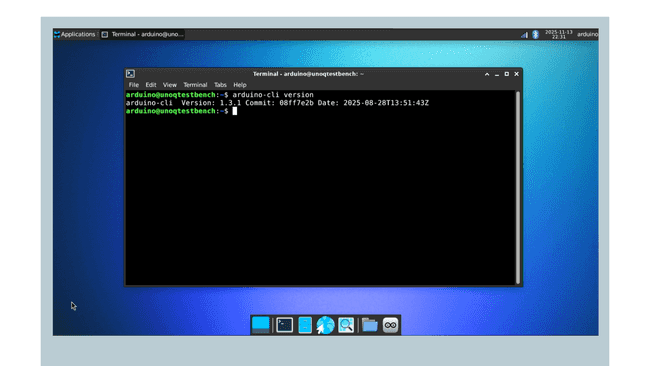The image size is (650, 366).
Task: Open the File Manager dock icon
Action: point(305,325)
